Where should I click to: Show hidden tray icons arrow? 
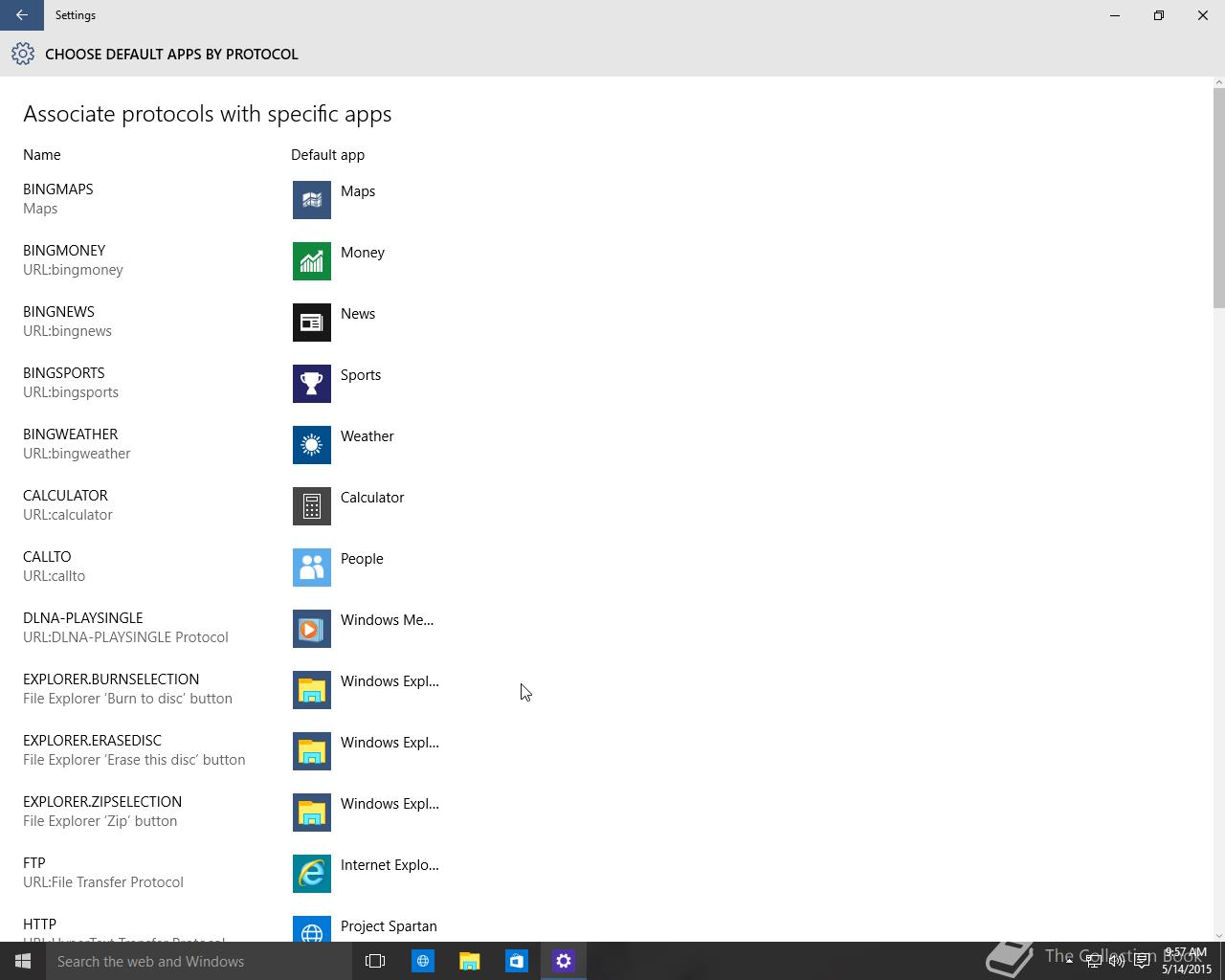(1069, 961)
